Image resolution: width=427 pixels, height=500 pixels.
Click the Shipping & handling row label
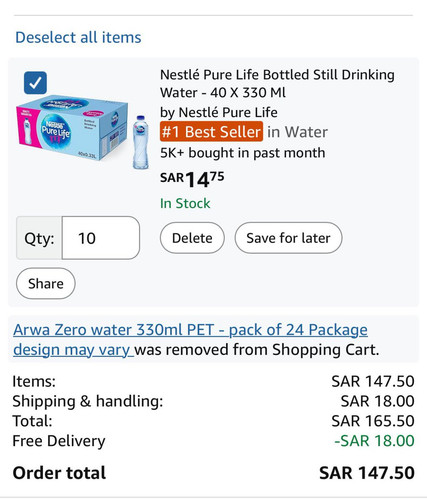pyautogui.click(x=88, y=401)
